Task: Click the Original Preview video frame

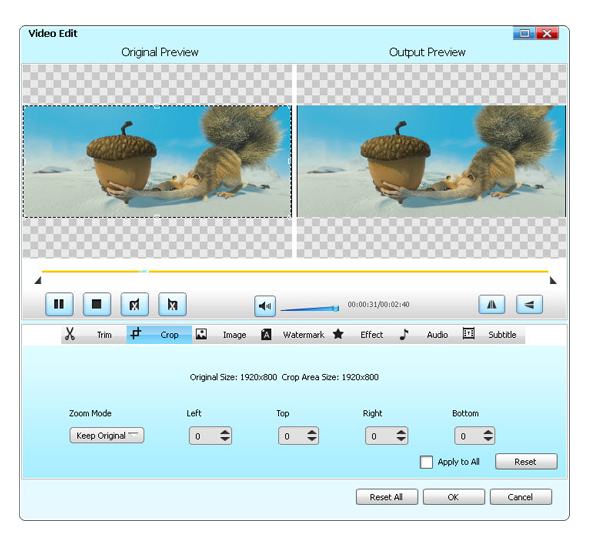Action: coord(157,161)
